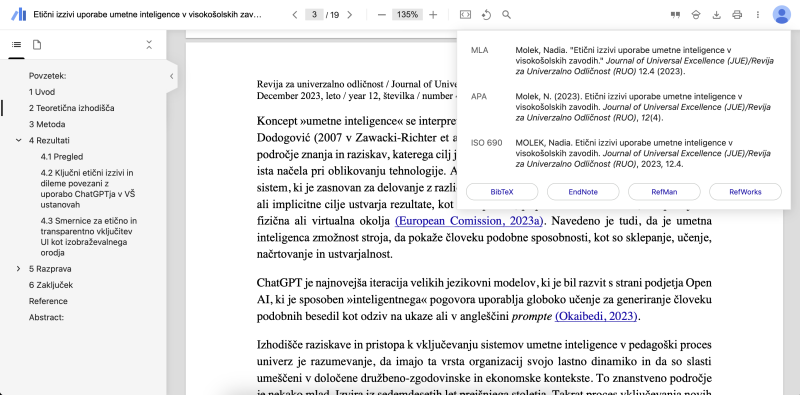Jump to 1 Uvod section
This screenshot has height=395, width=800.
[x=42, y=92]
